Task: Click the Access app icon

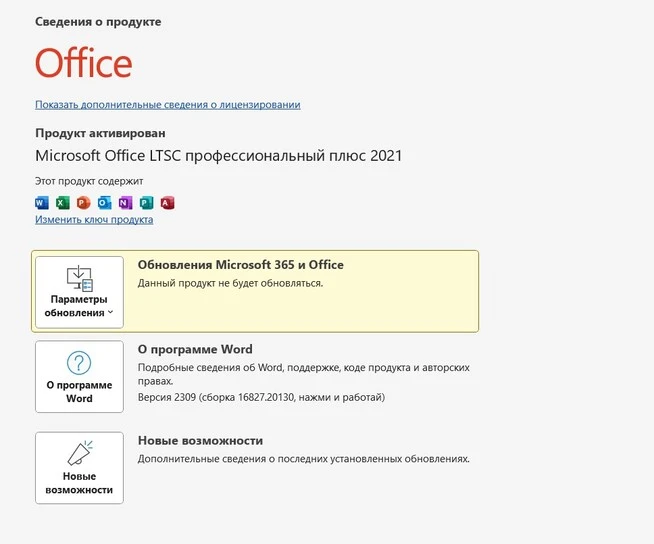Action: point(167,203)
